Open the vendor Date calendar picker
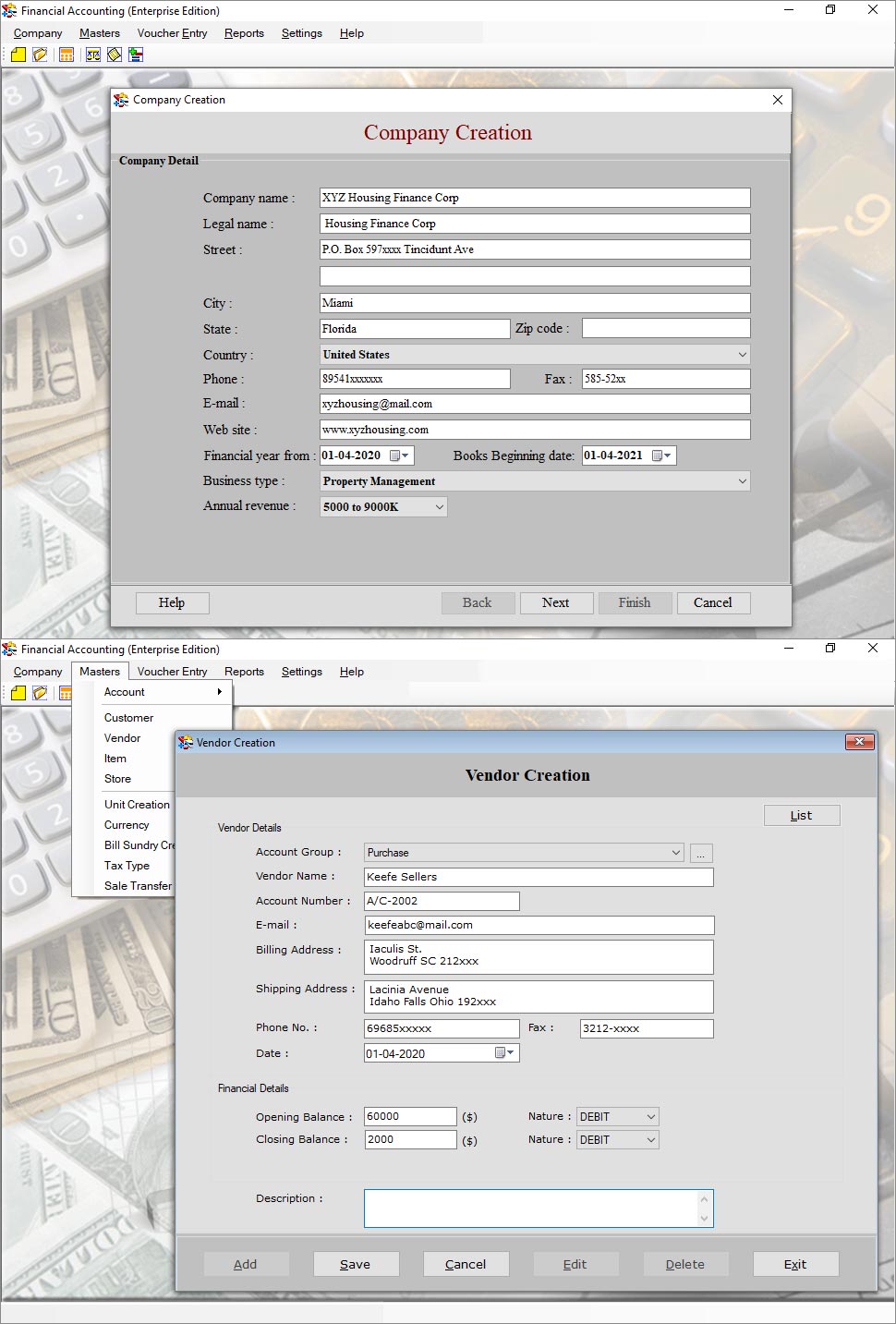 (x=498, y=1052)
